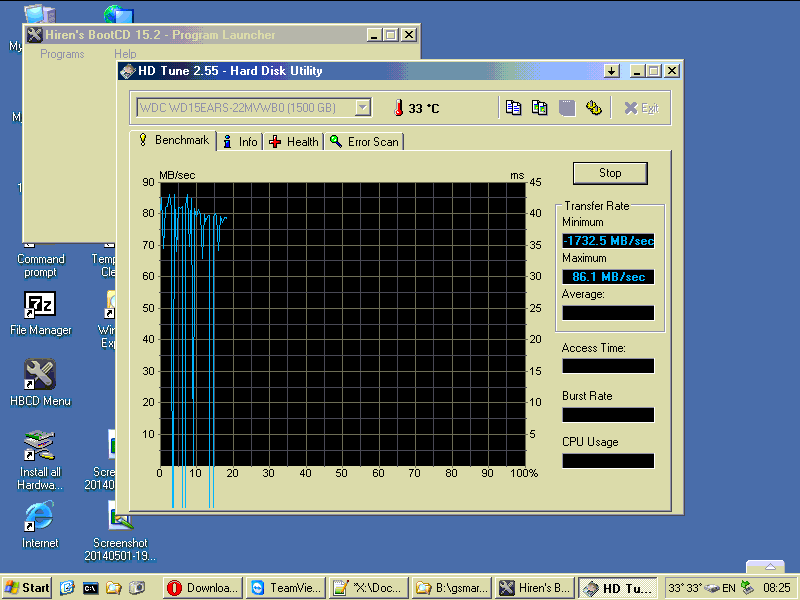Click the tray temperature 33° indicator
Screen dimensions: 800x600
coord(685,588)
